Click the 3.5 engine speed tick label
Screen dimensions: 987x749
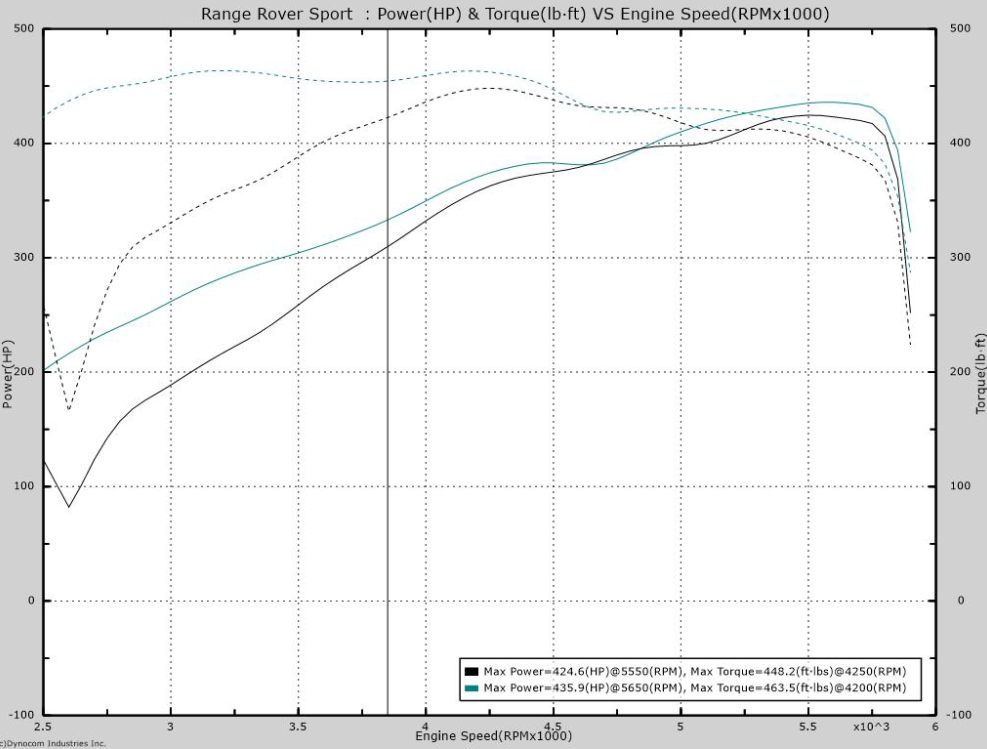[x=298, y=727]
